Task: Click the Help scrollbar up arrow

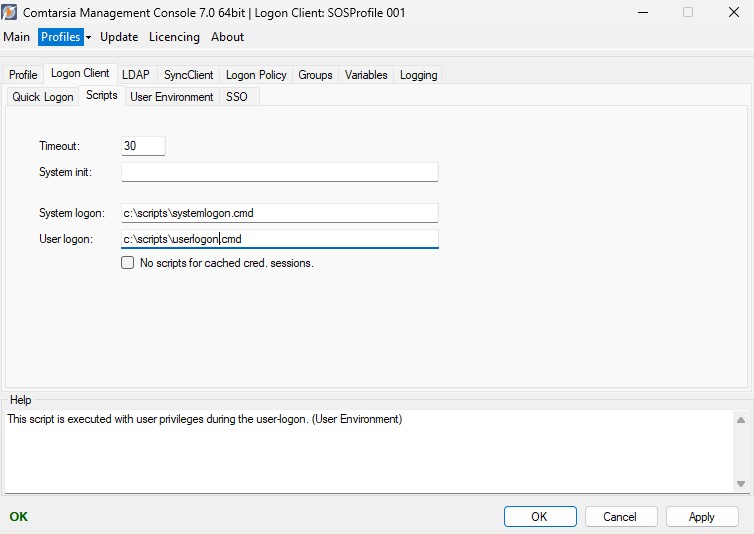Action: tap(741, 420)
